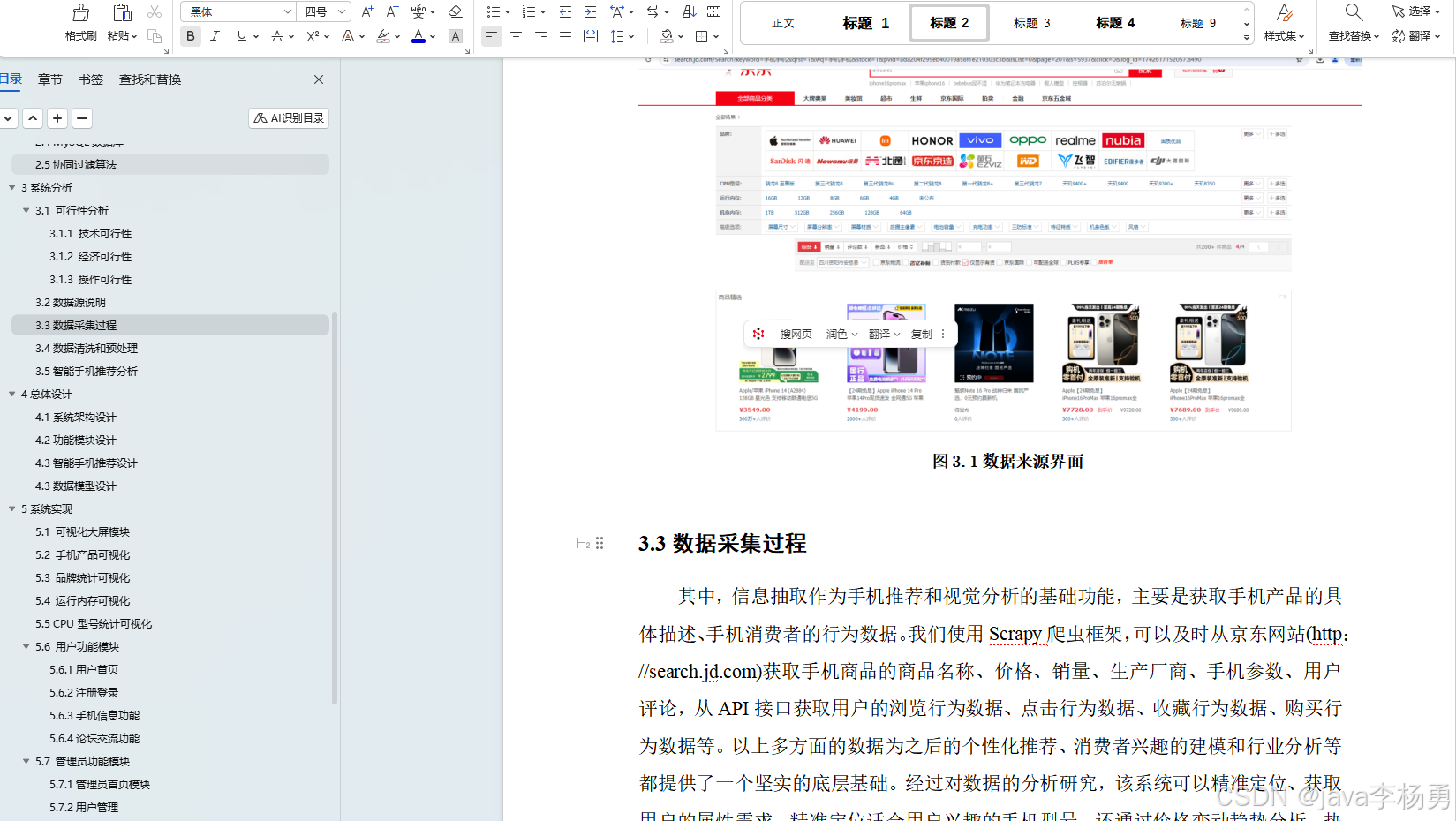This screenshot has width=1456, height=821.
Task: Toggle Bold formatting
Action: (190, 36)
